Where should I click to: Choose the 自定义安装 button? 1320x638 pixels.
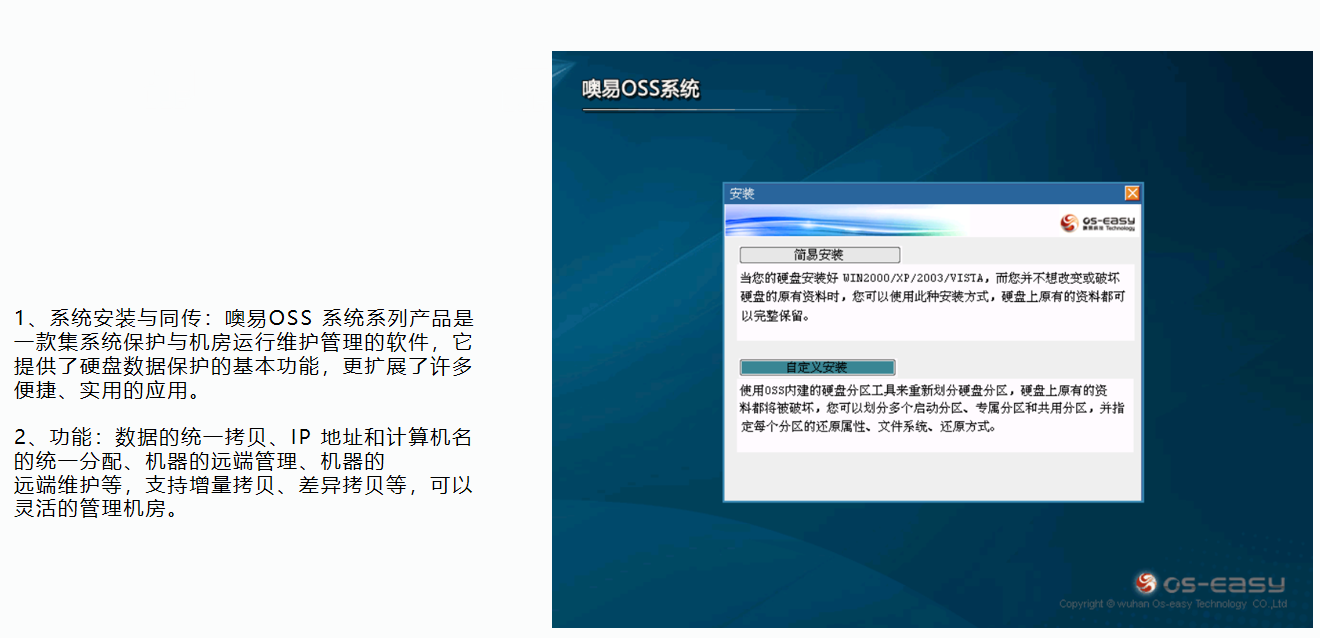817,367
